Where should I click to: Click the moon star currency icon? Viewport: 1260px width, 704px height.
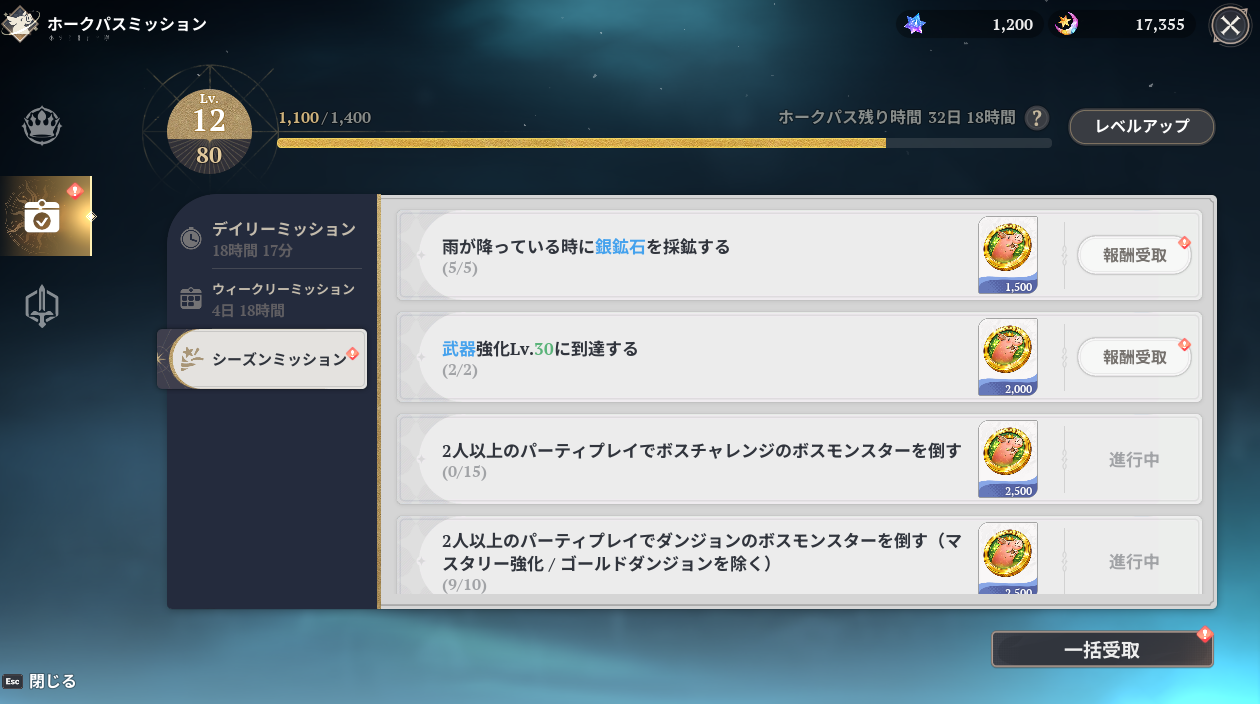pyautogui.click(x=1067, y=24)
